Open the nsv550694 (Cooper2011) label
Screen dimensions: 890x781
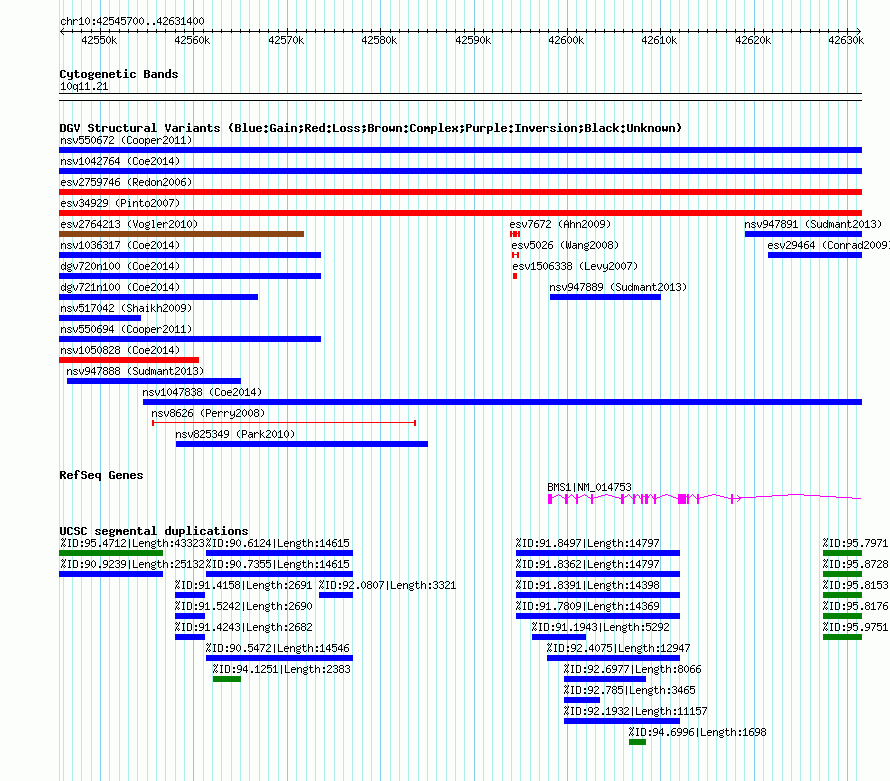pos(126,329)
